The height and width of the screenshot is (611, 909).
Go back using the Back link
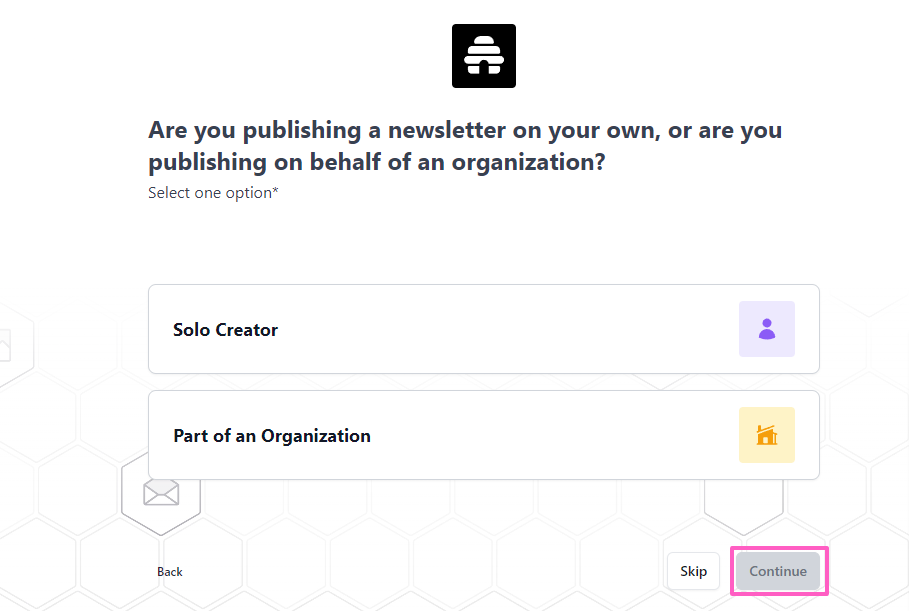pyautogui.click(x=170, y=572)
